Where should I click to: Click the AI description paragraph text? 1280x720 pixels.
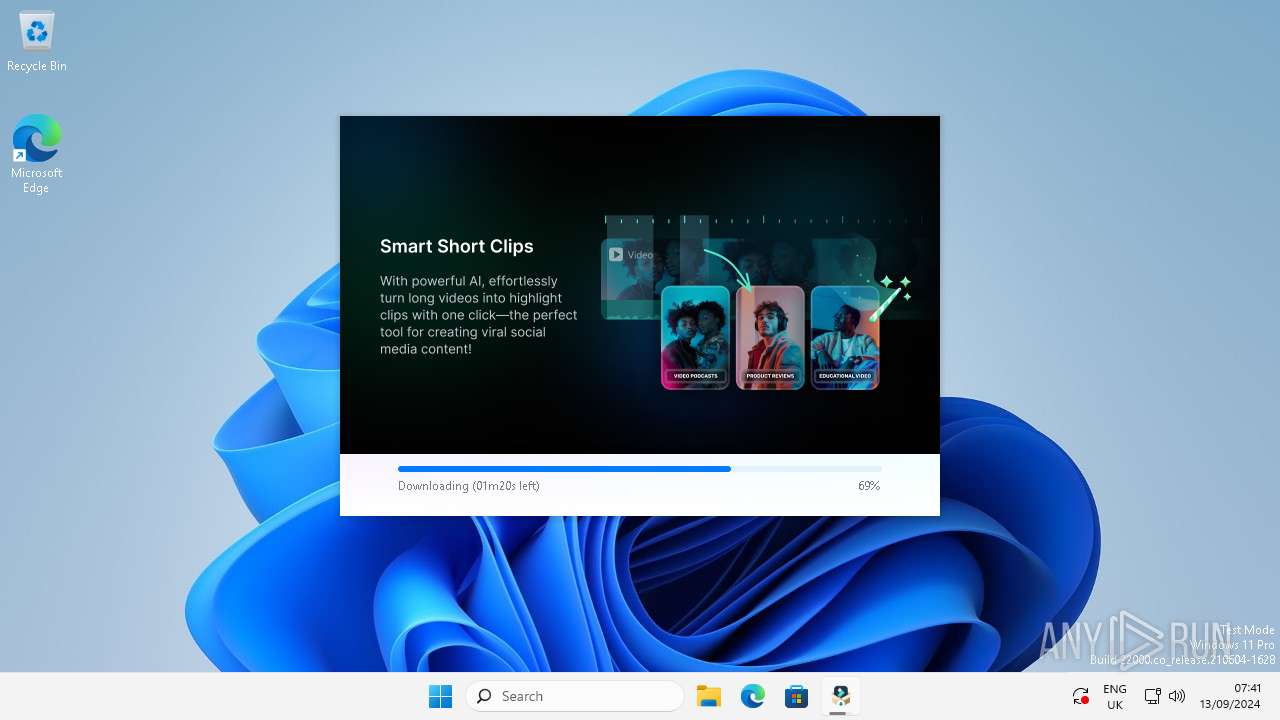(478, 315)
